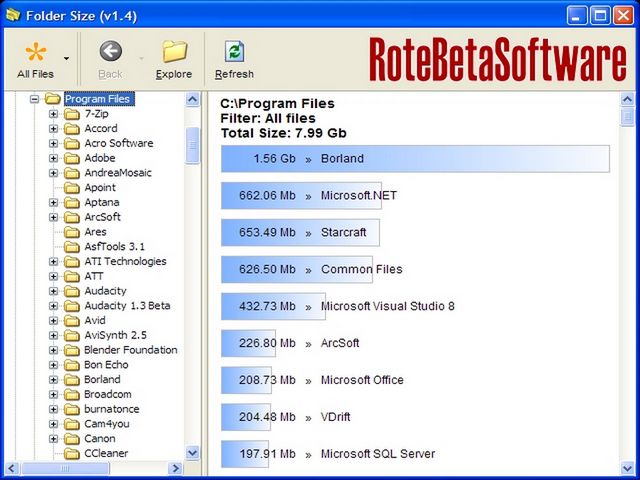Click the Total Size: 7.99 Gb text

coord(284,133)
